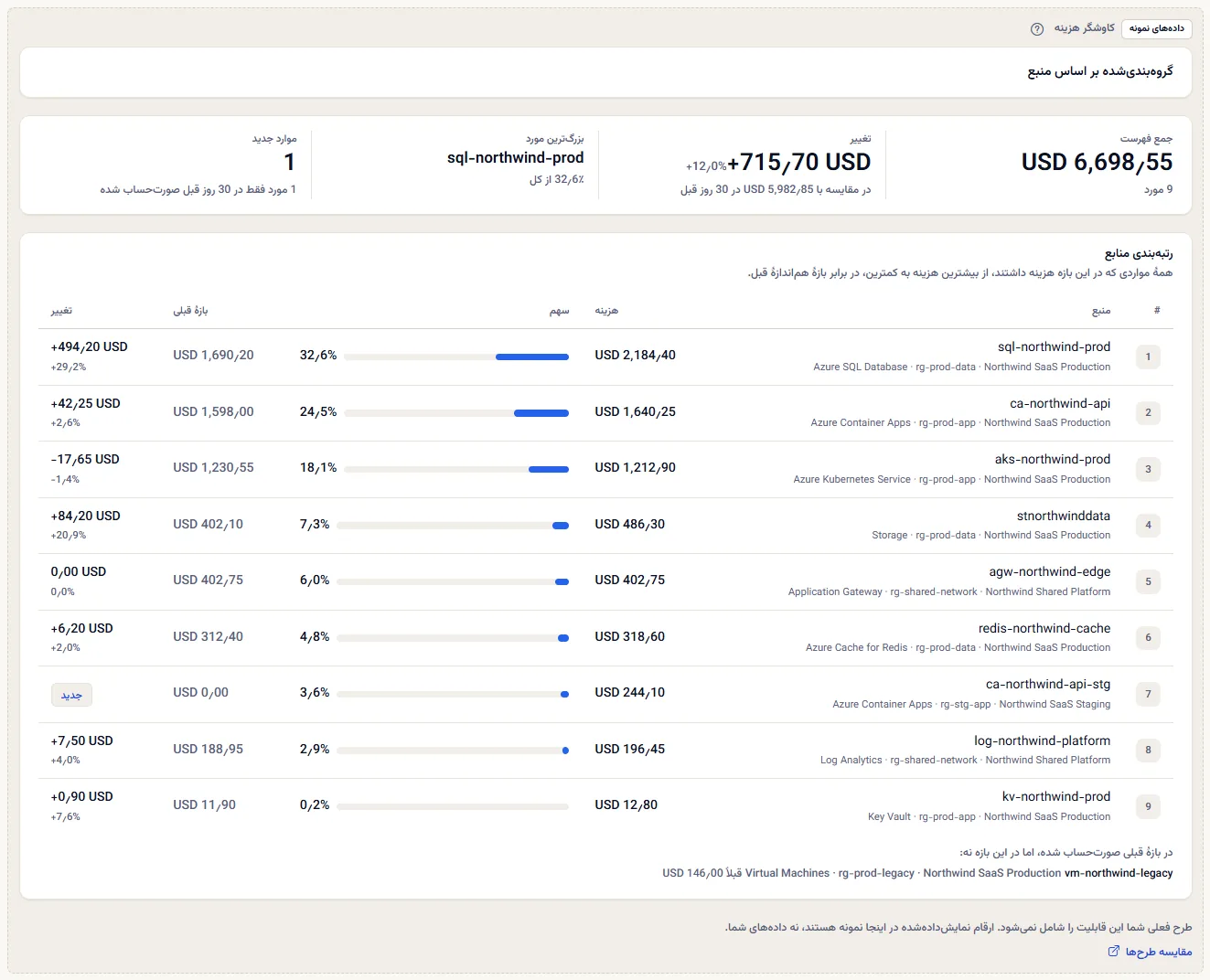Click the 18,1% share bar for aks-northwind-prod
Image resolution: width=1210 pixels, height=980 pixels.
(x=456, y=469)
